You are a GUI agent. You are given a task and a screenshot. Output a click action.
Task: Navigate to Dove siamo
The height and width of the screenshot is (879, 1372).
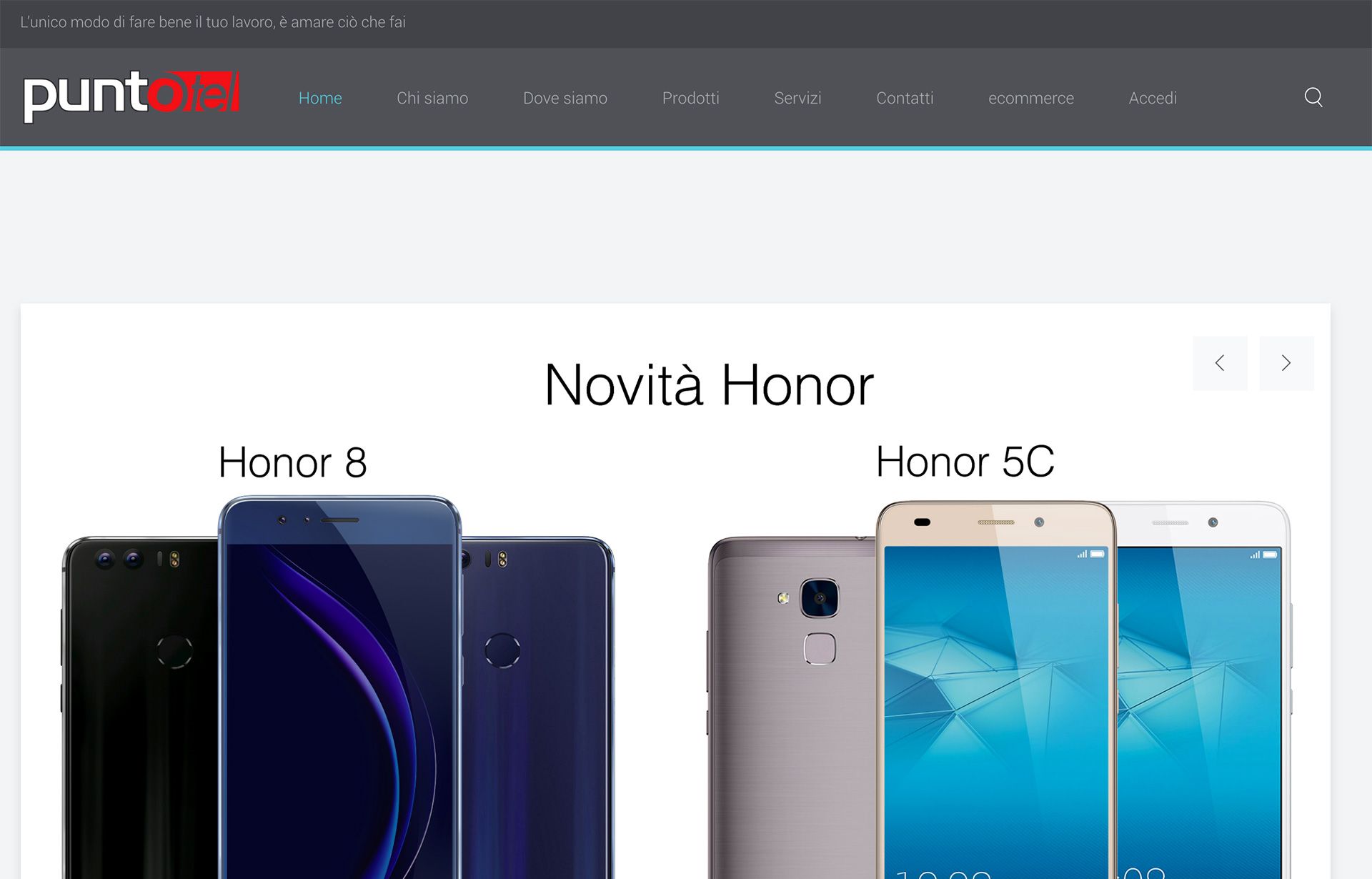(x=565, y=98)
